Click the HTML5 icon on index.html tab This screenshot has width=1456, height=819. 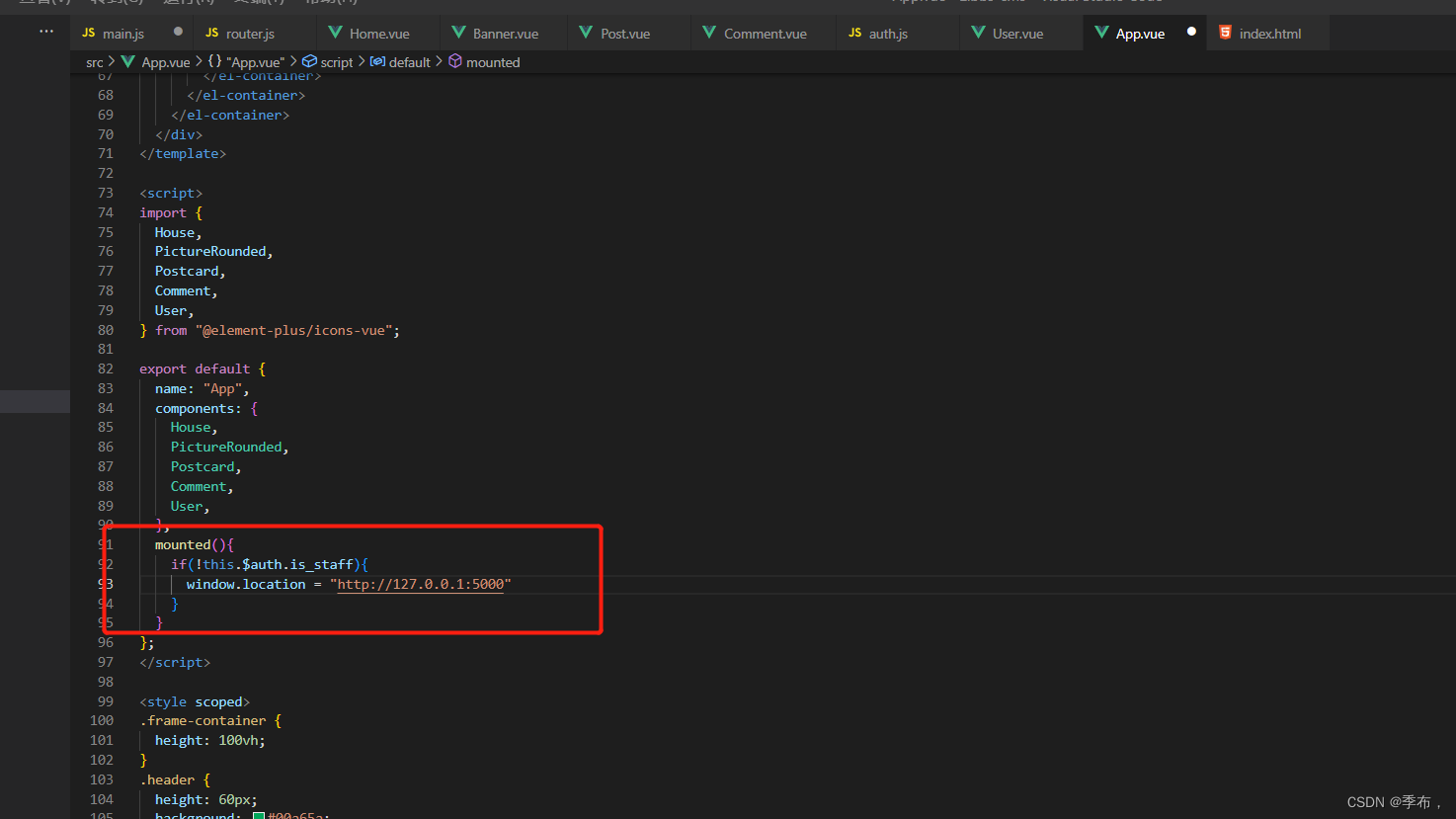(x=1225, y=33)
